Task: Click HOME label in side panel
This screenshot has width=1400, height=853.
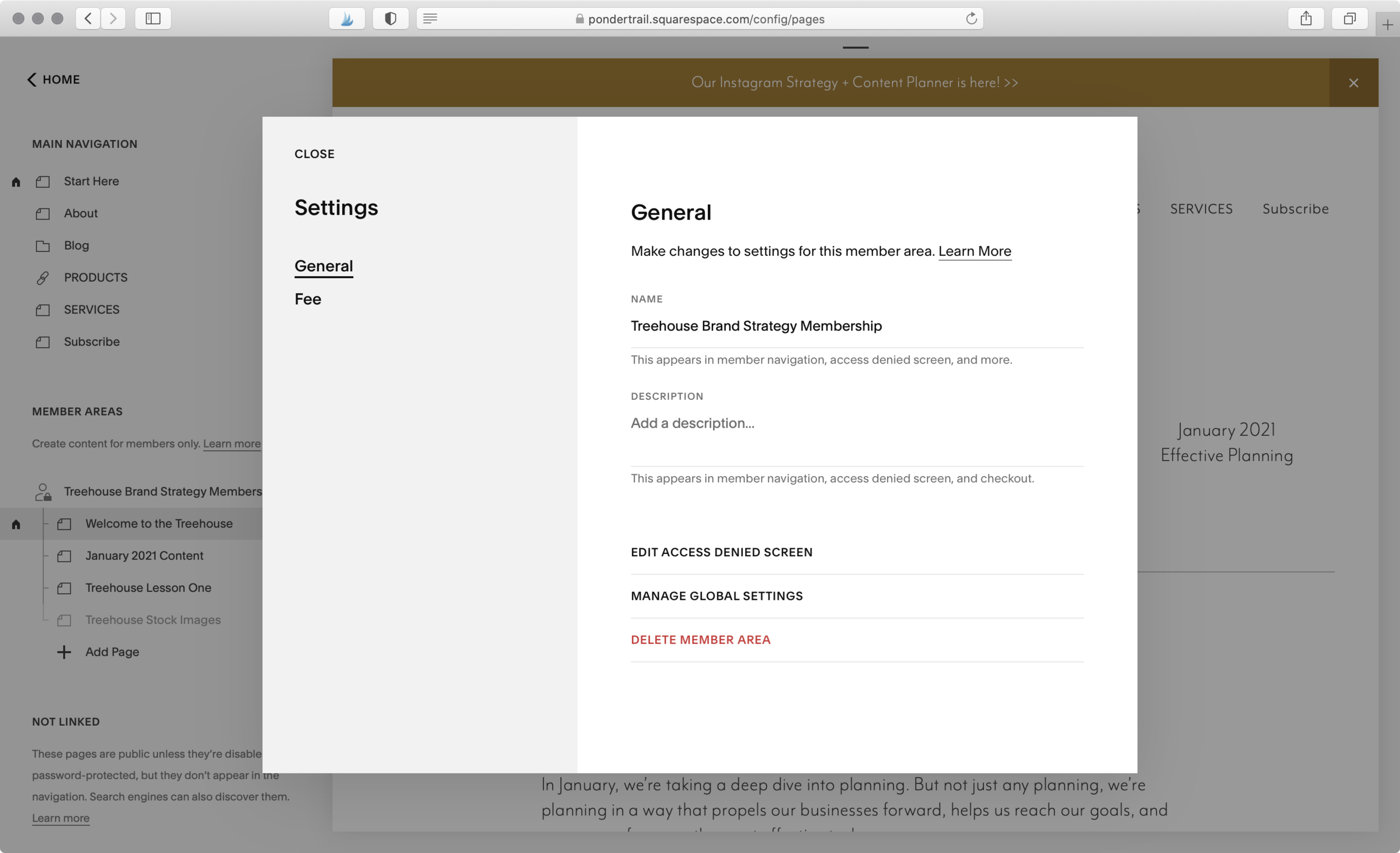Action: (x=62, y=80)
